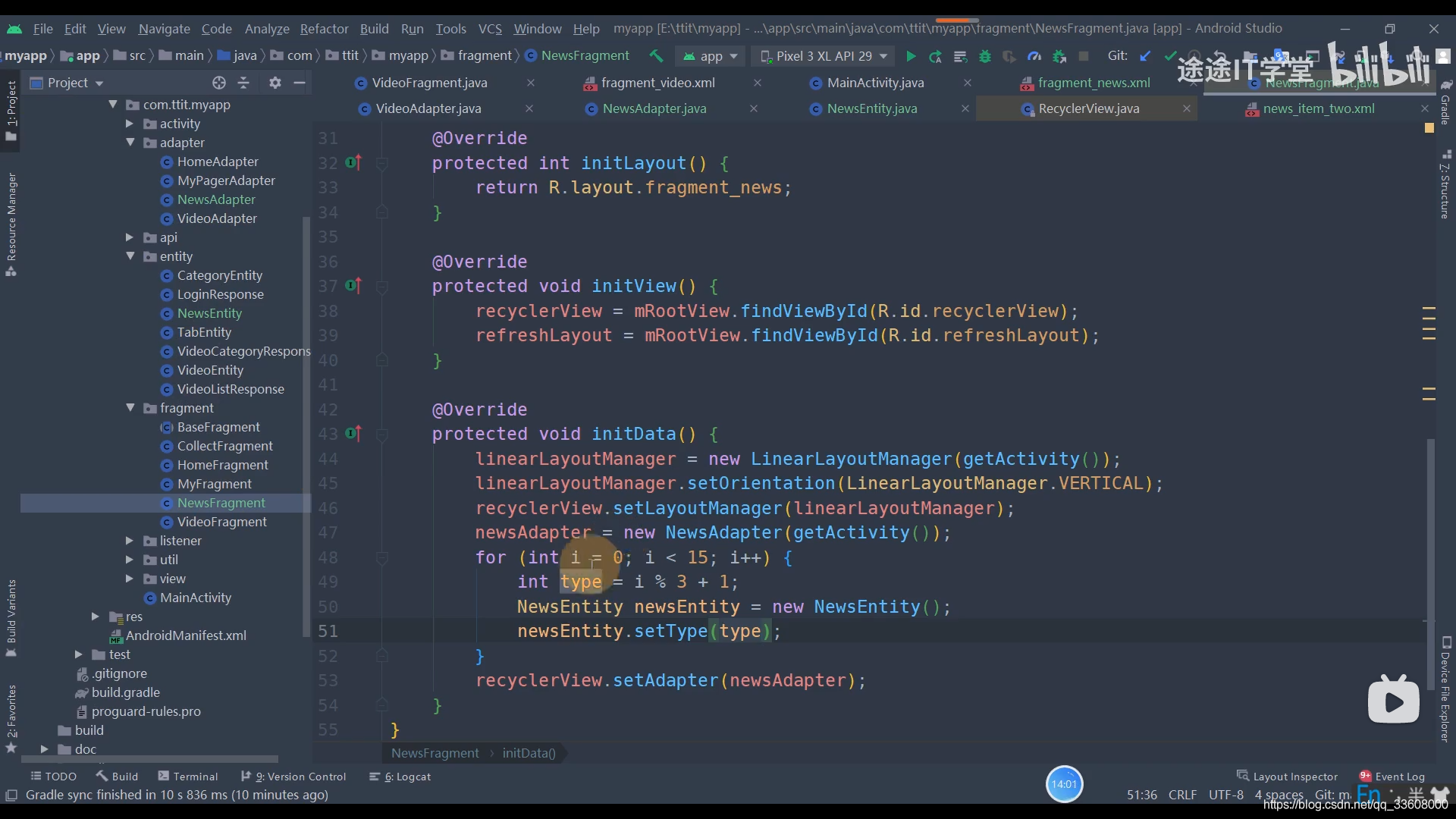Open the Navigate menu

(164, 28)
